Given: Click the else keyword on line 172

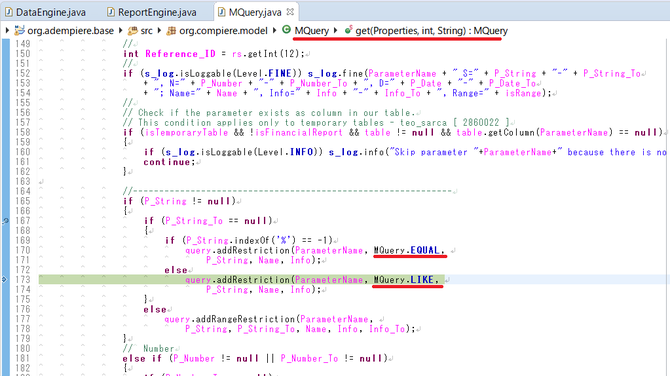Looking at the screenshot, I should (176, 270).
